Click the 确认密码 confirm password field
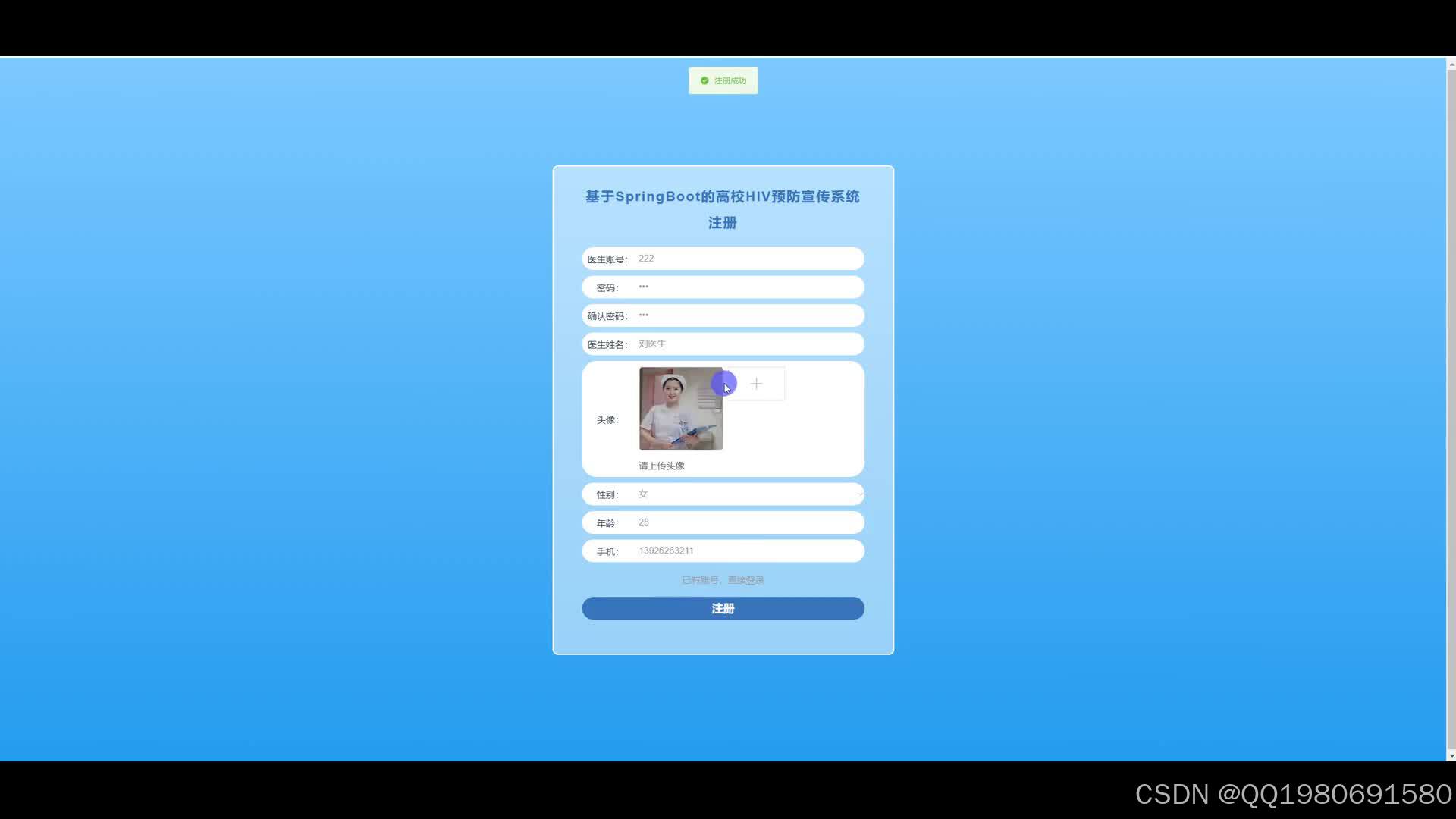 [747, 315]
